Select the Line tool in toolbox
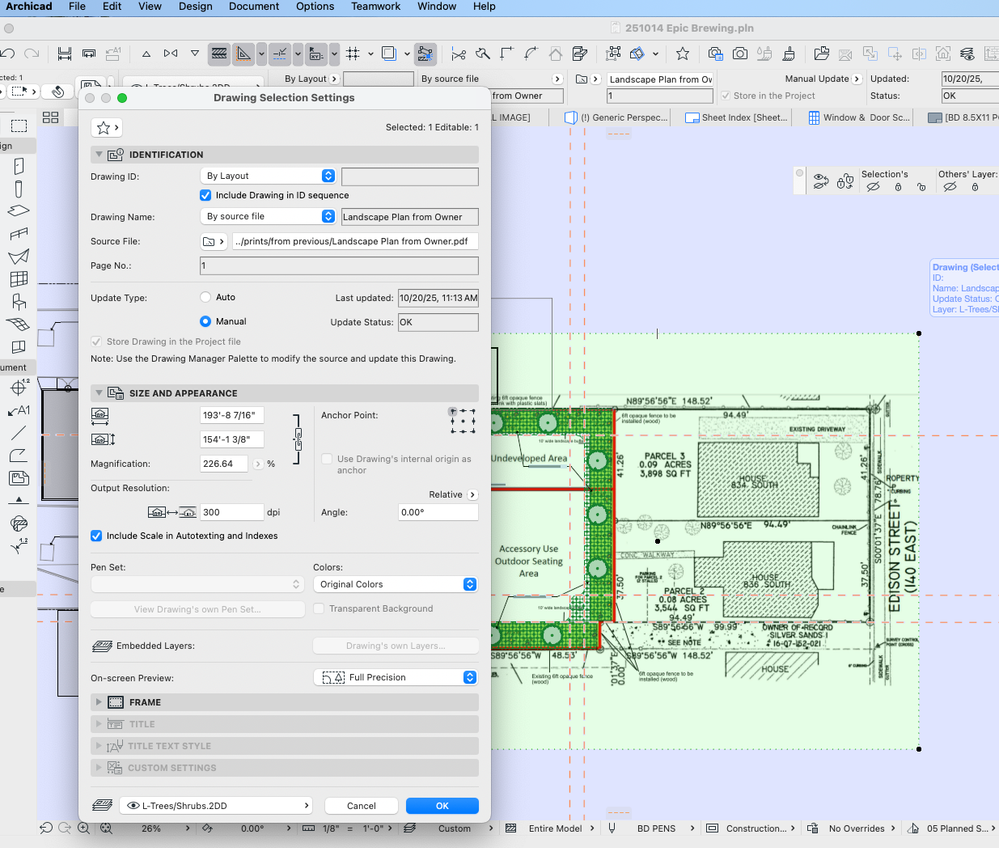Image resolution: width=999 pixels, height=848 pixels. coord(18,433)
